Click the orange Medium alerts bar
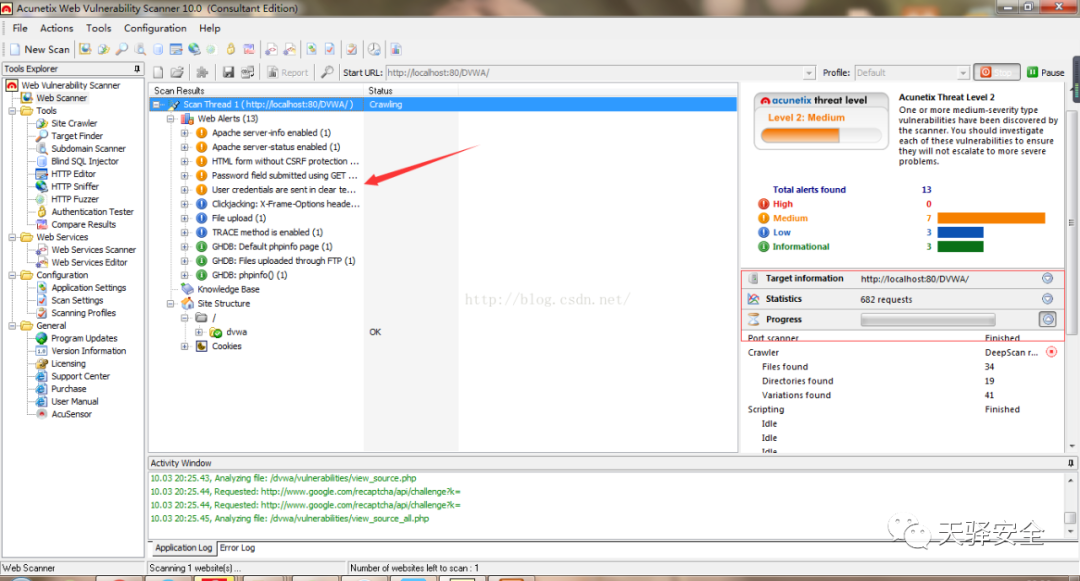 [991, 218]
